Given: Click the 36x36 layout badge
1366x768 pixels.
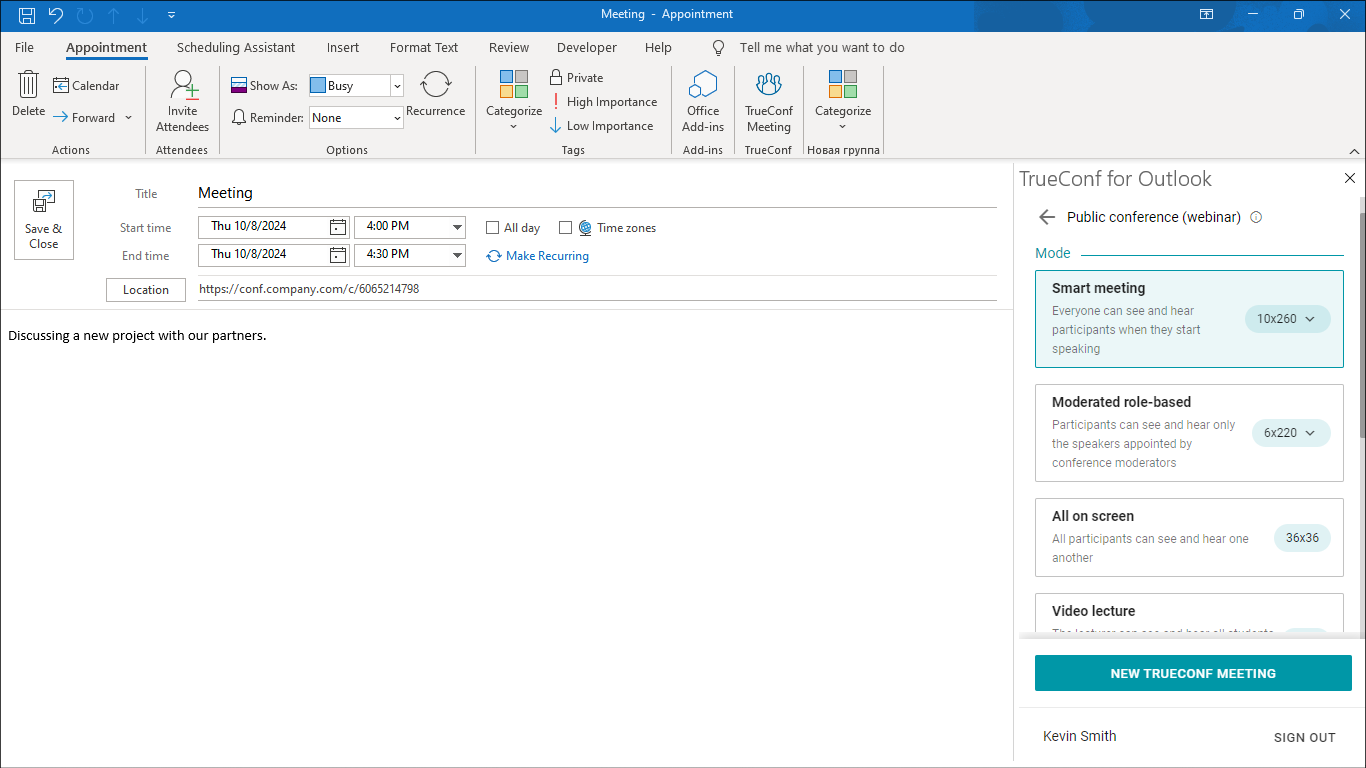Looking at the screenshot, I should (x=1302, y=538).
